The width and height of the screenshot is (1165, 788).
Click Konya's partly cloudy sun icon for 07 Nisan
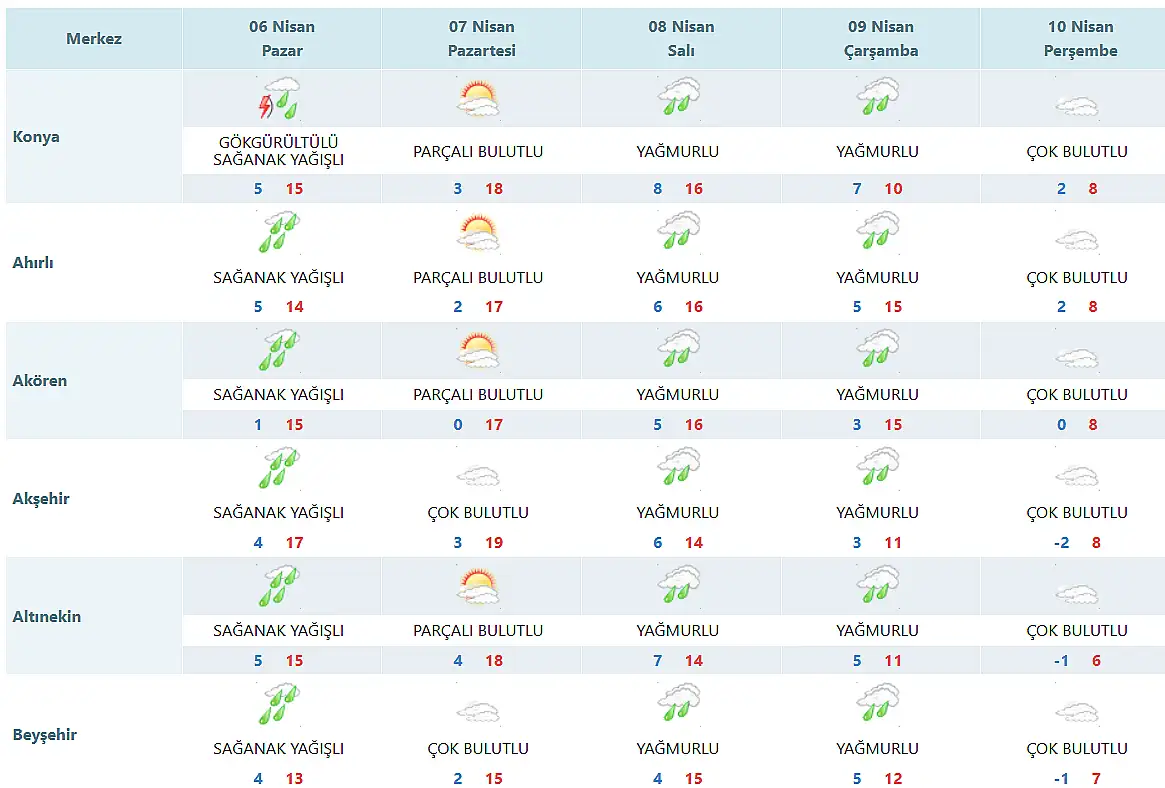[478, 99]
